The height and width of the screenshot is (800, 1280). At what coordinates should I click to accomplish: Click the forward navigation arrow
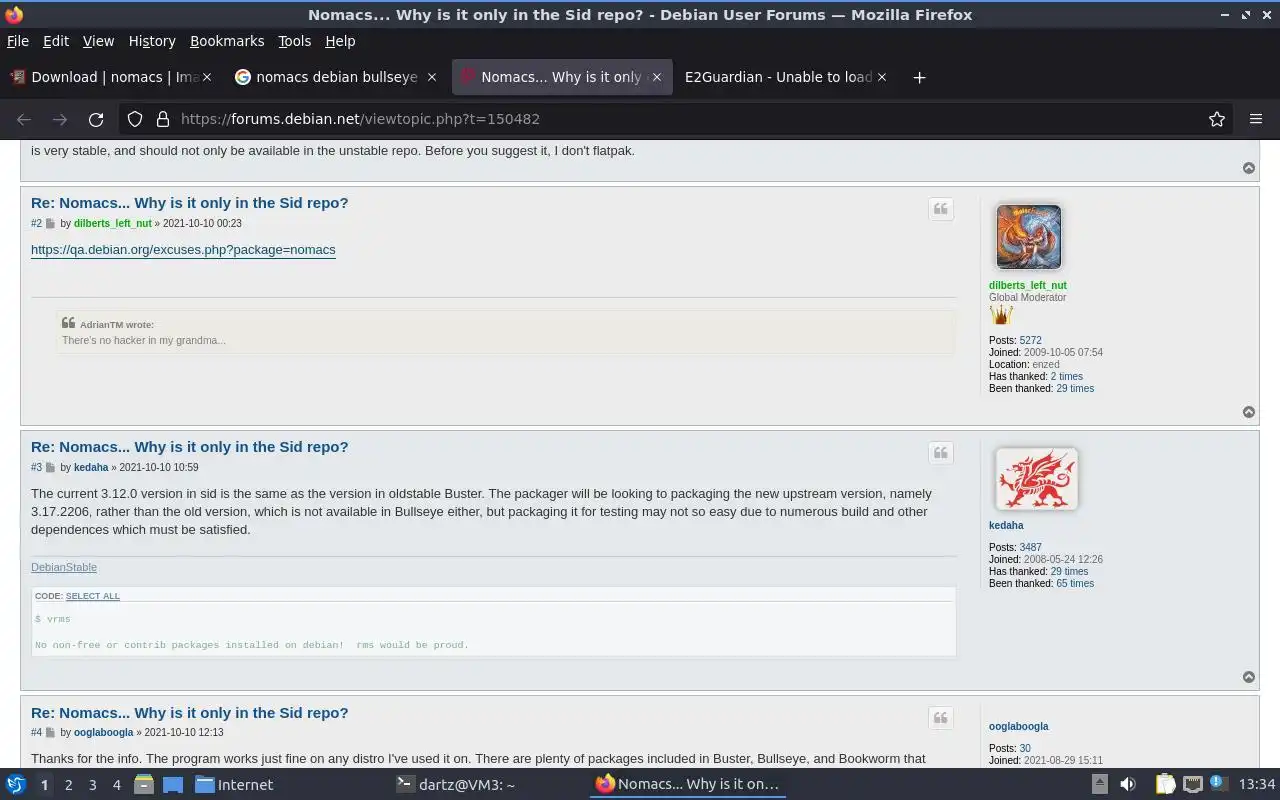60,119
